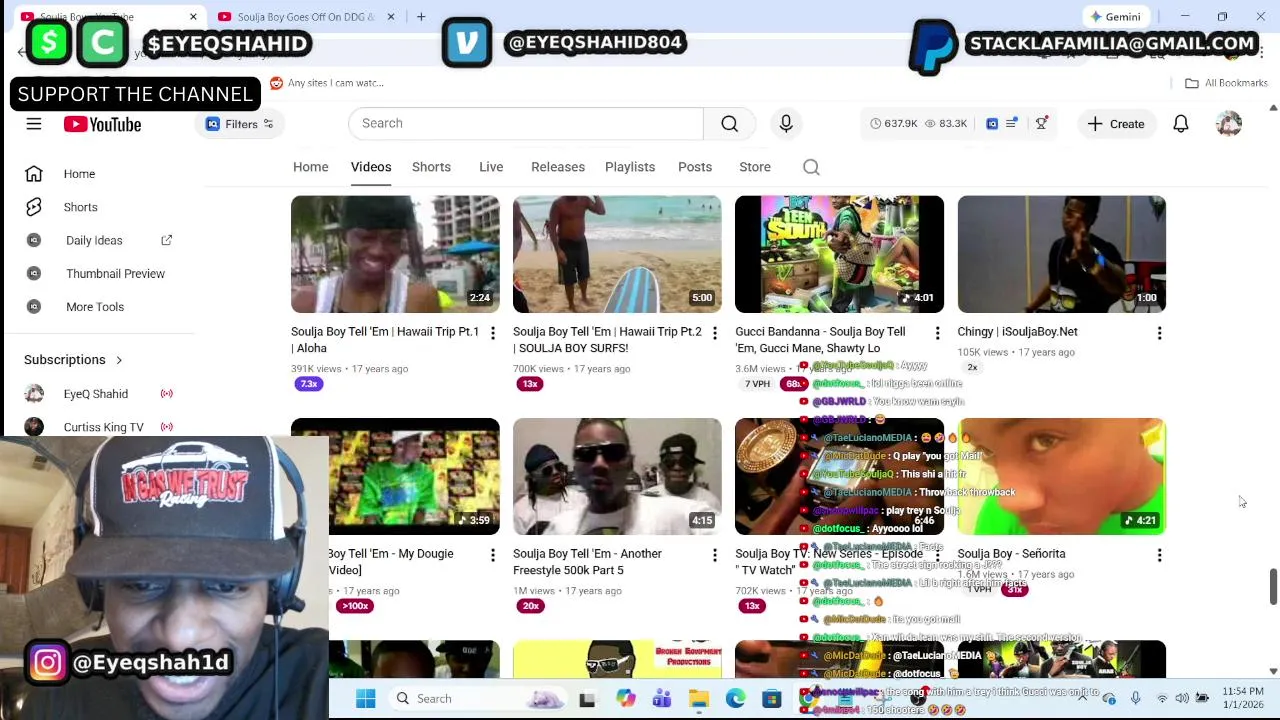Click the vidIQ trophy icon
The width and height of the screenshot is (1280, 720).
(1042, 123)
